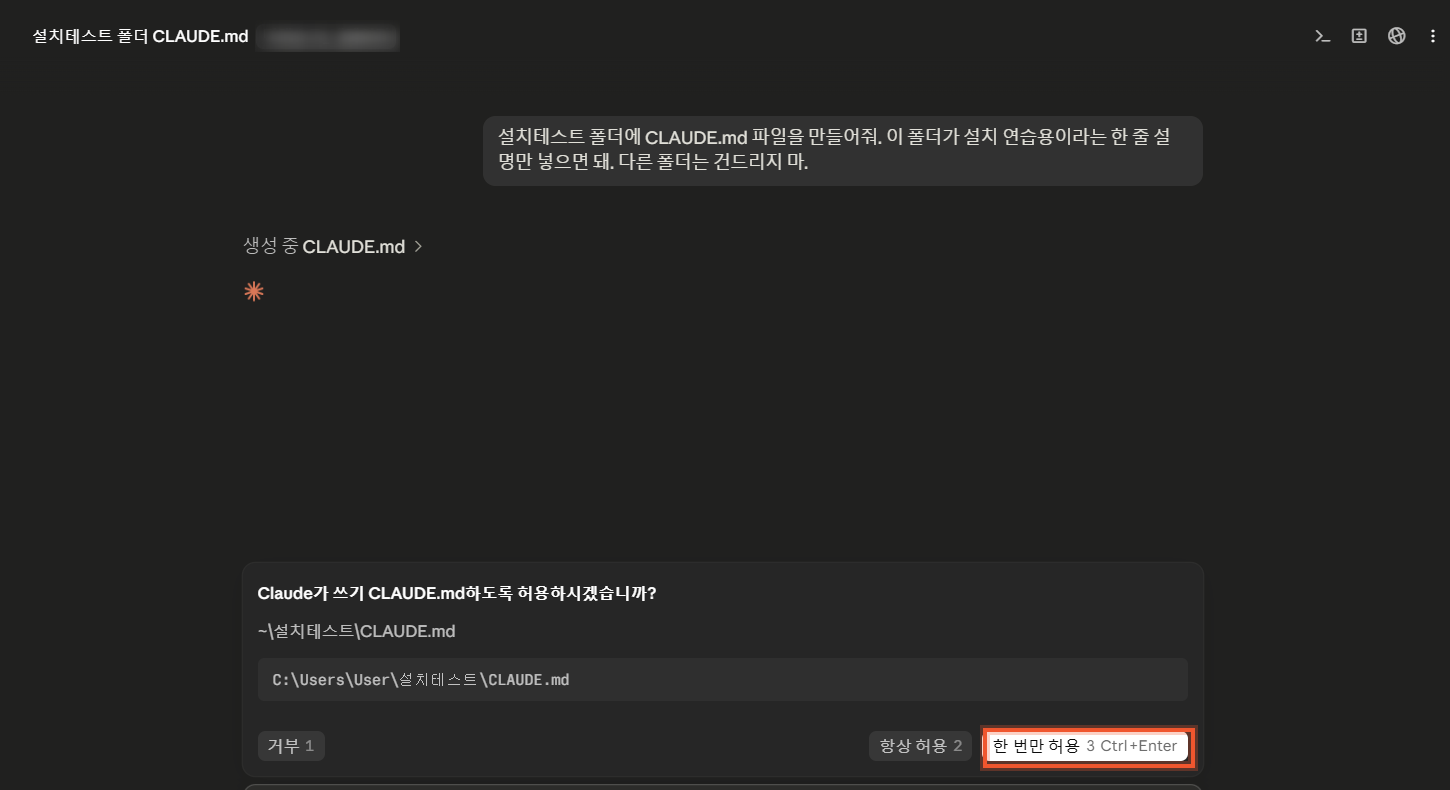Screen dimensions: 1450x790
Task: Expand the '생성 중 CLAUDE.md' step
Action: click(x=333, y=246)
